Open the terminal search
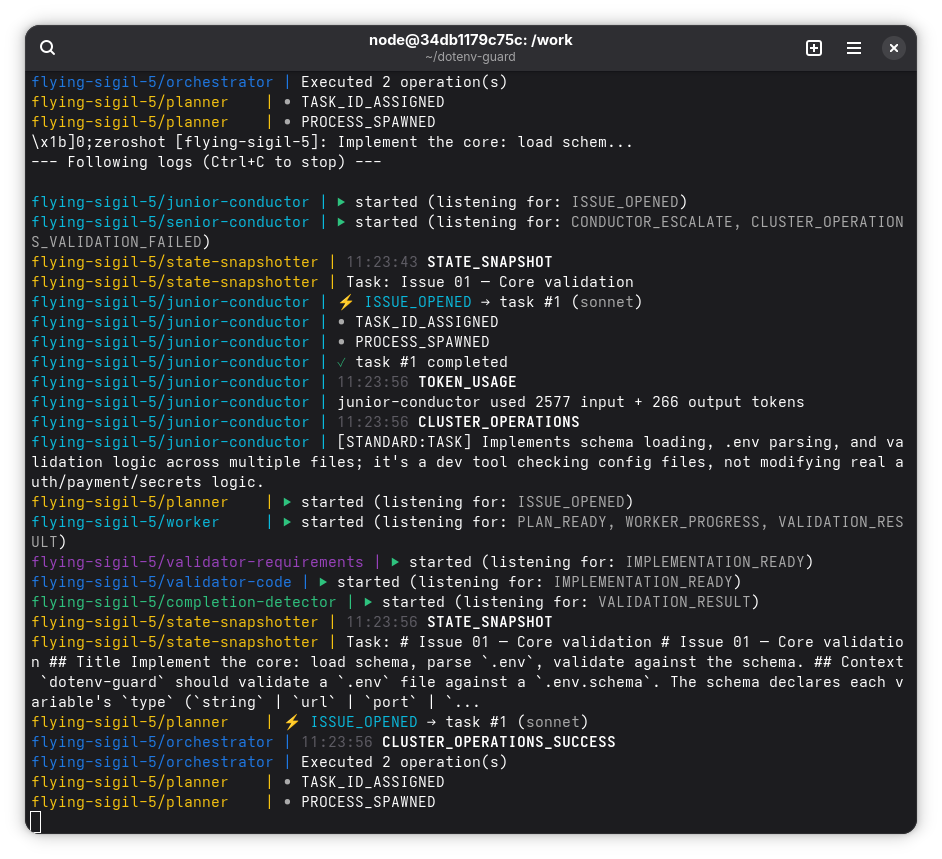The width and height of the screenshot is (942, 859). click(x=47, y=47)
